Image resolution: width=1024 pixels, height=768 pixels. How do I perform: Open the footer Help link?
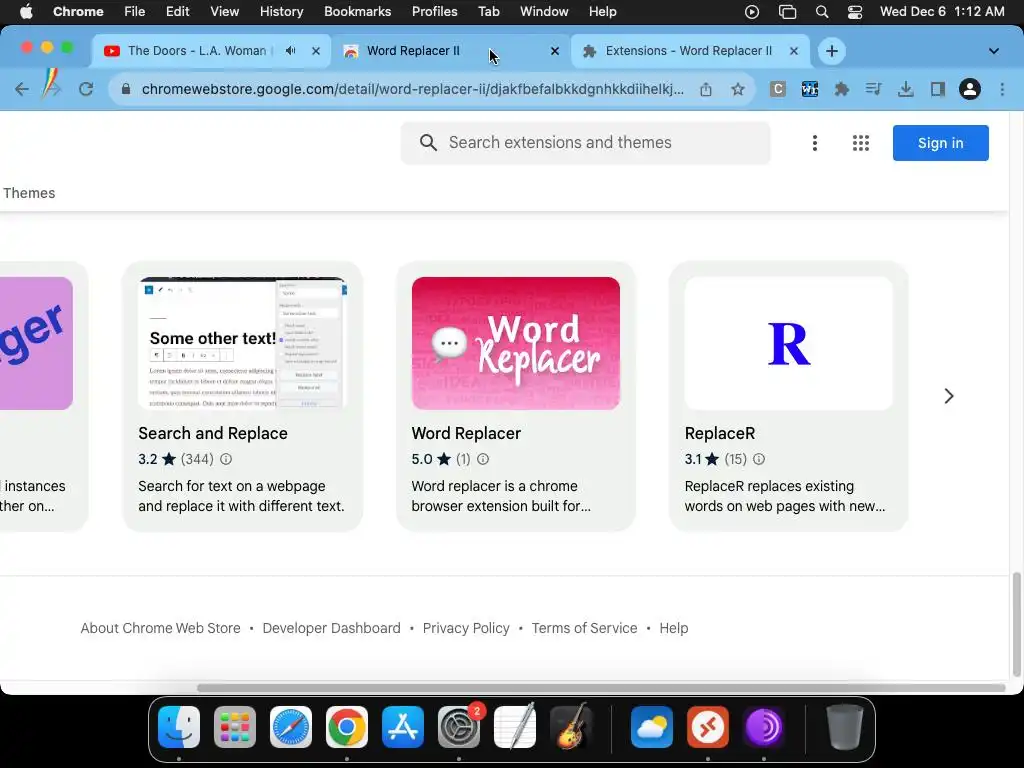[673, 628]
